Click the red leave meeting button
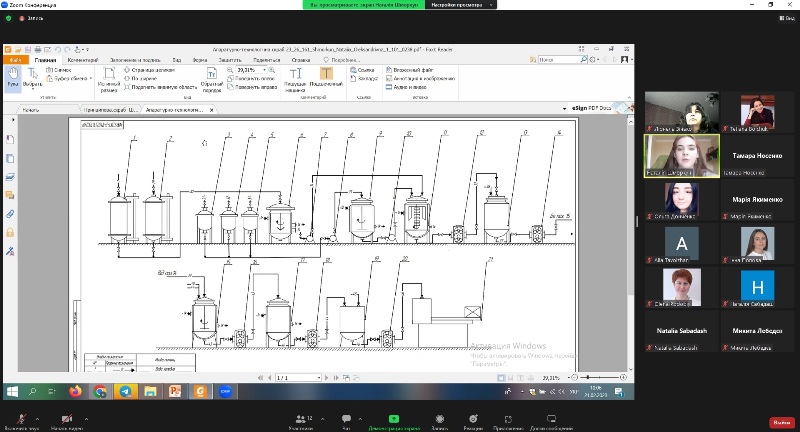This screenshot has width=800, height=432. click(x=781, y=422)
